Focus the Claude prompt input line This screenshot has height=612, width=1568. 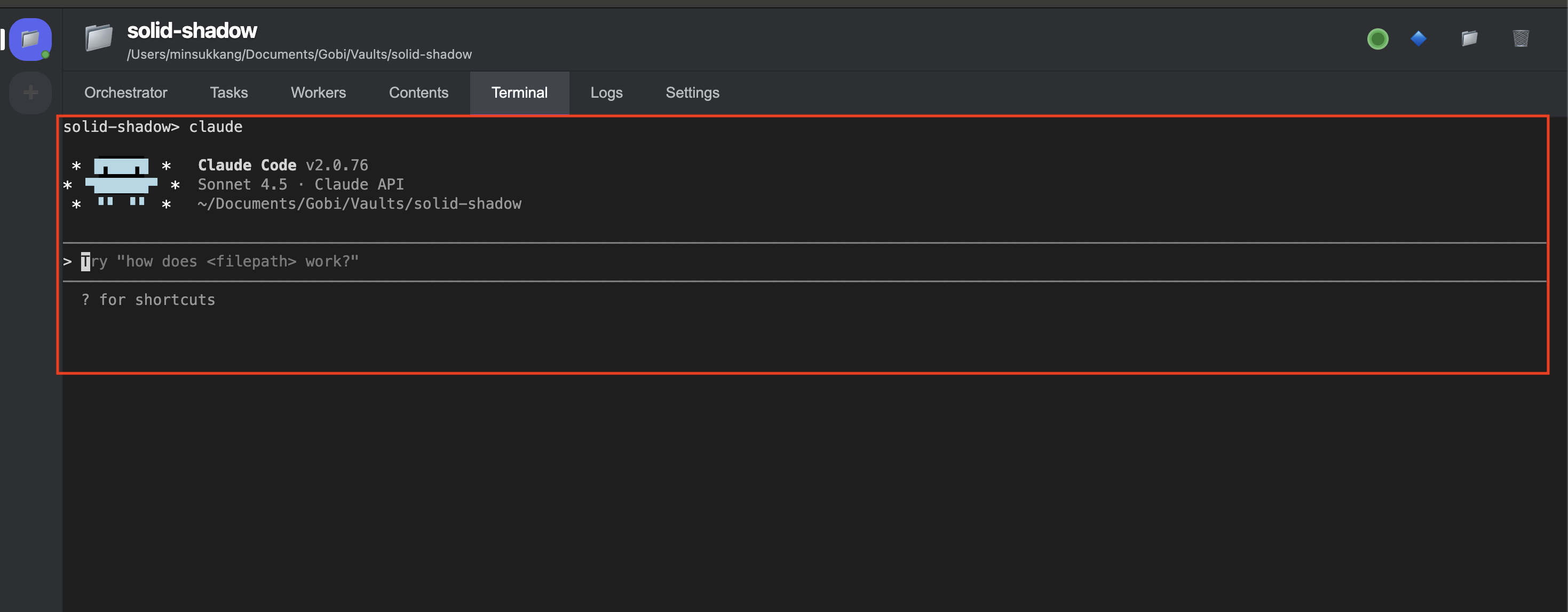point(219,262)
